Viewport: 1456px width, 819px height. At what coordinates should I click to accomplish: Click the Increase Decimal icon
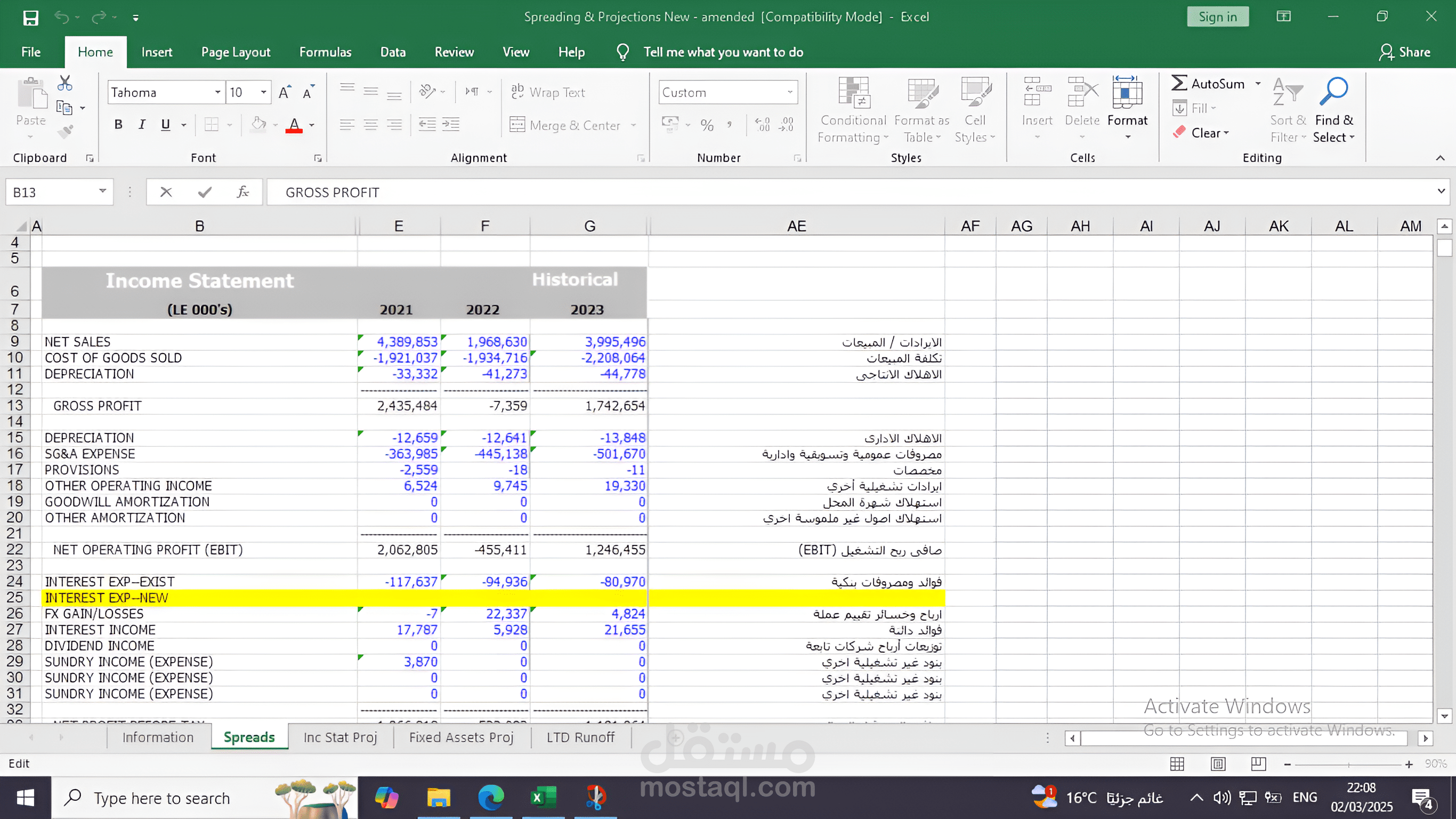click(763, 124)
